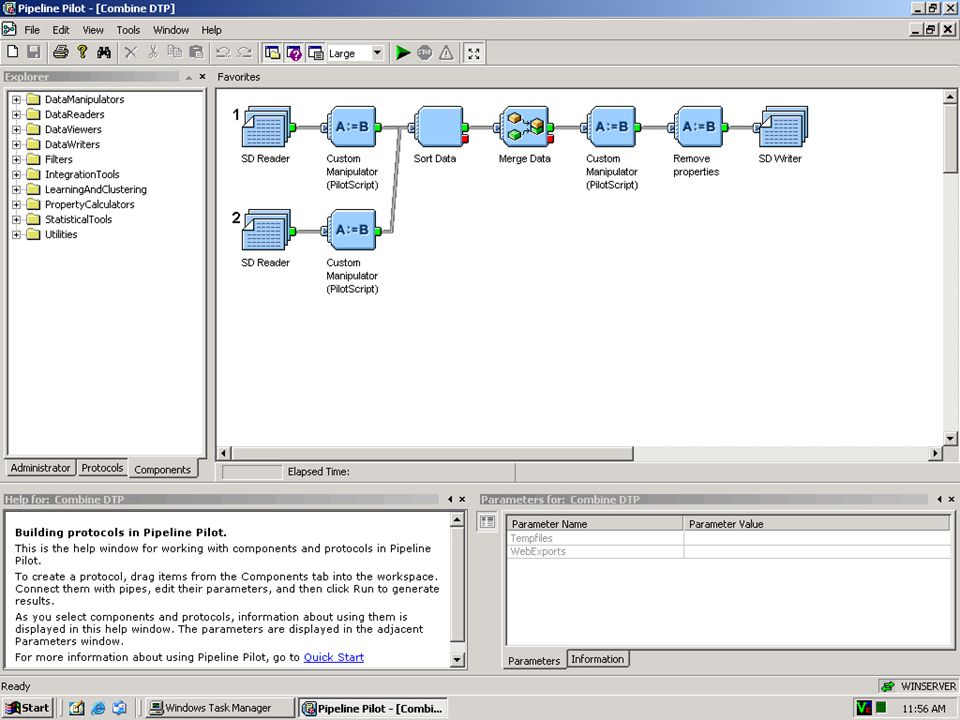
Task: Click the WINSERVER status bar indicator
Action: pyautogui.click(x=918, y=686)
